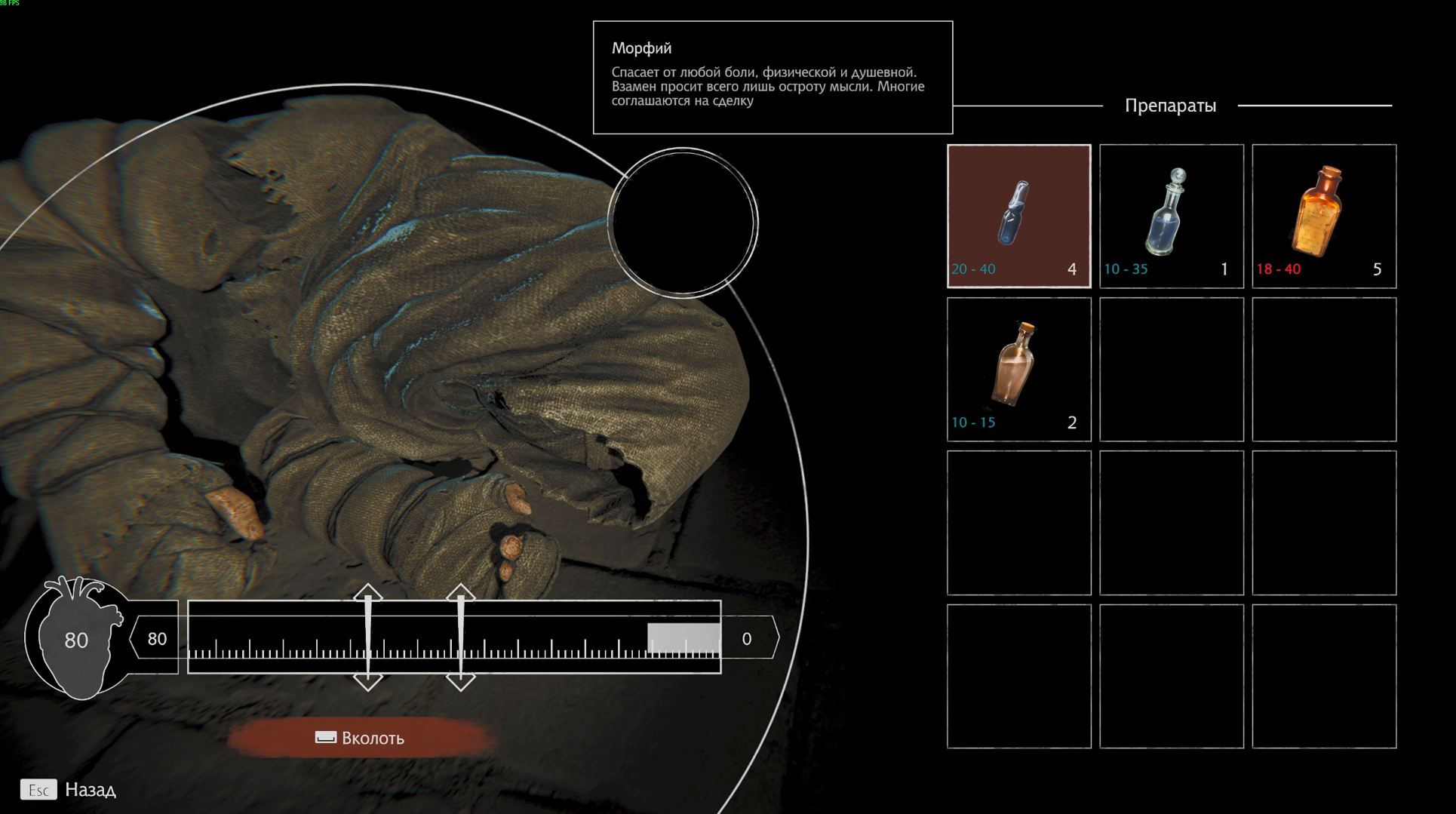Click the heart icon showing 80
This screenshot has height=814, width=1456.
(77, 638)
